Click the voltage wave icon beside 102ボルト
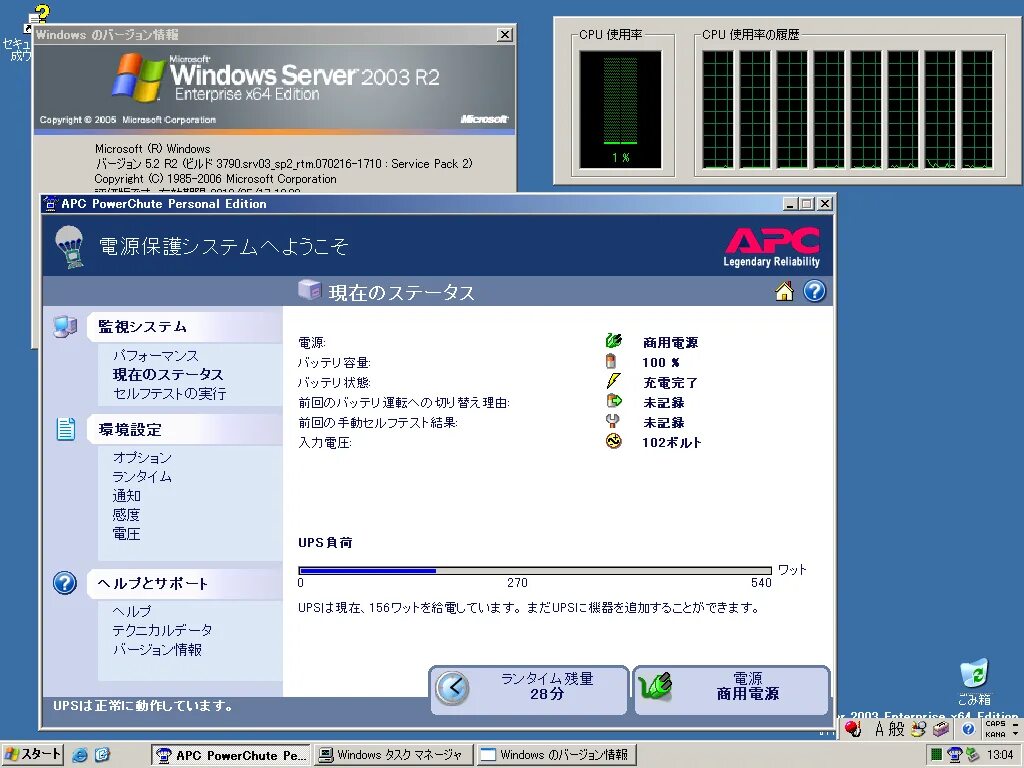Viewport: 1024px width, 768px height. click(613, 441)
